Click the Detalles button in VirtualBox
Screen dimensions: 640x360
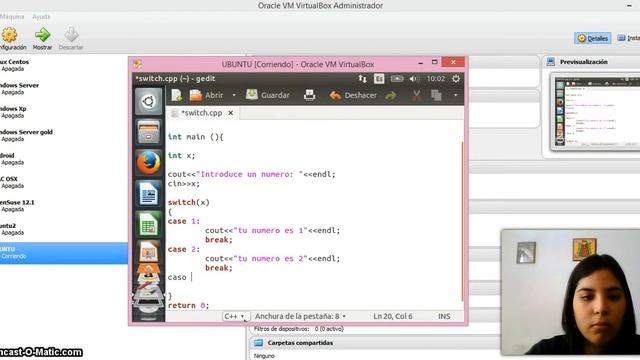593,38
